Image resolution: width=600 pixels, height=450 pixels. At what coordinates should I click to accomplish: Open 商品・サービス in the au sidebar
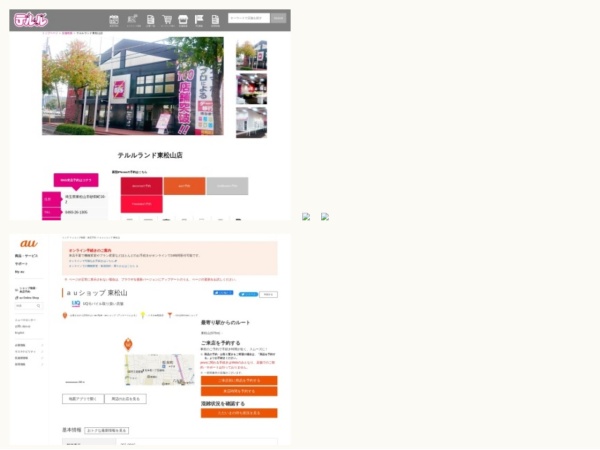[26, 256]
